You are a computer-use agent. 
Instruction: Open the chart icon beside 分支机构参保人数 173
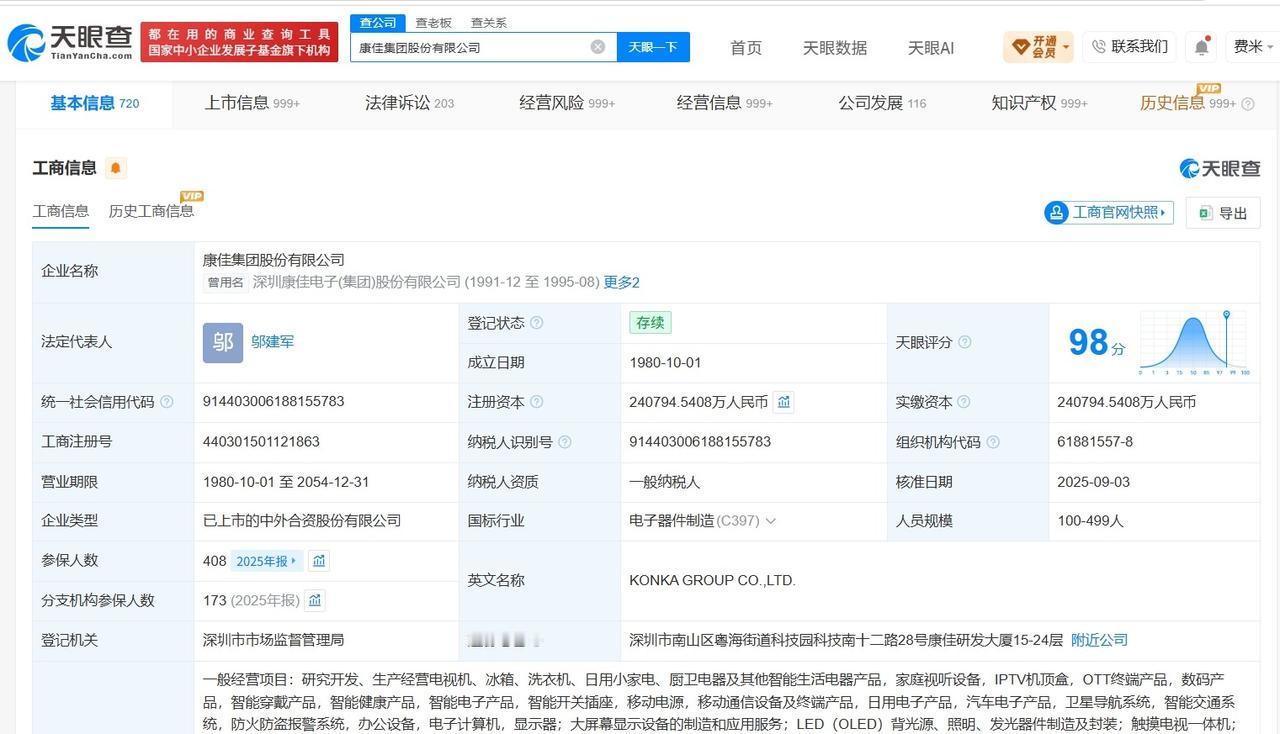(315, 600)
